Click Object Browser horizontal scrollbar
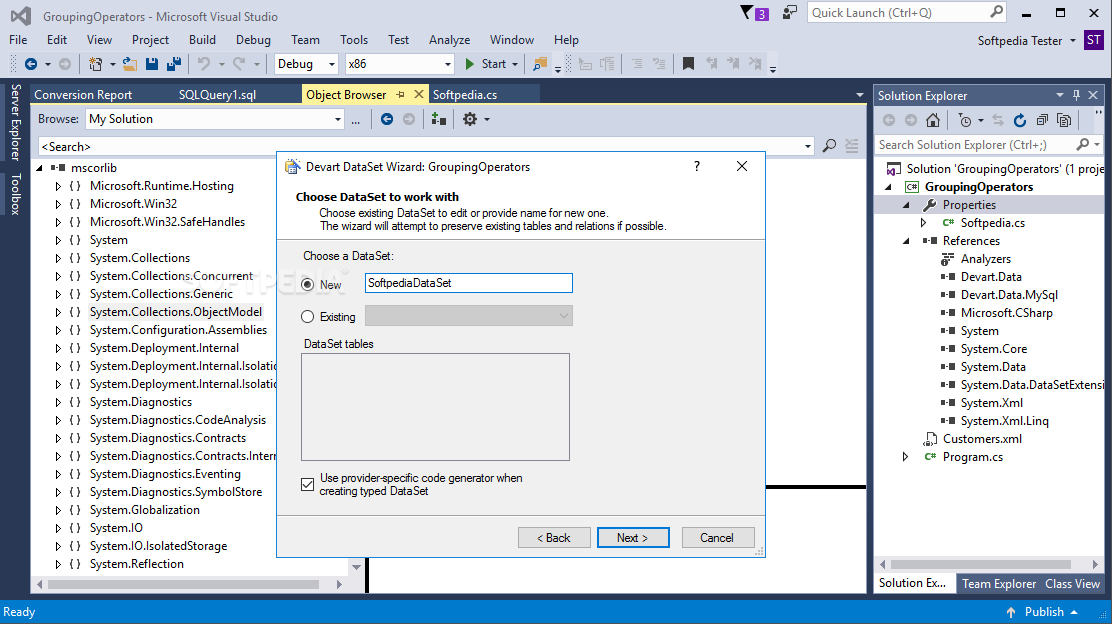The height and width of the screenshot is (624, 1112). (x=183, y=584)
